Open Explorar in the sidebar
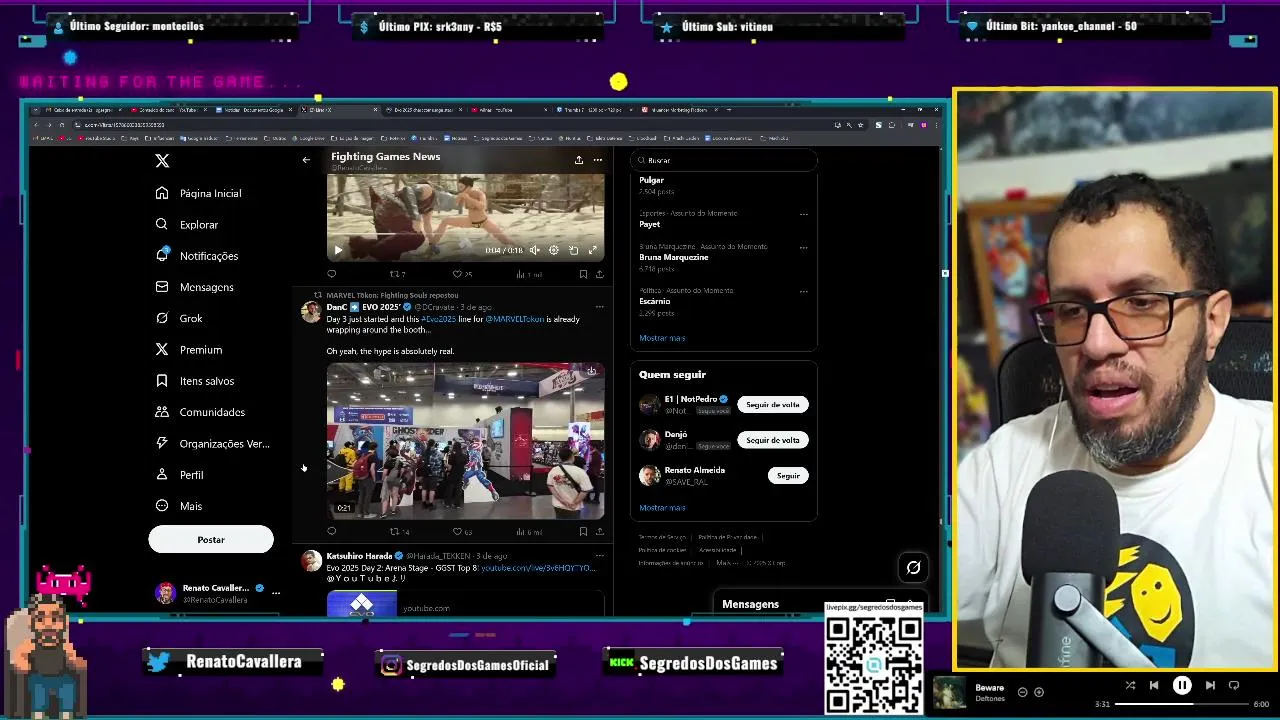Screen dimensions: 1280x720 coord(187,225)
